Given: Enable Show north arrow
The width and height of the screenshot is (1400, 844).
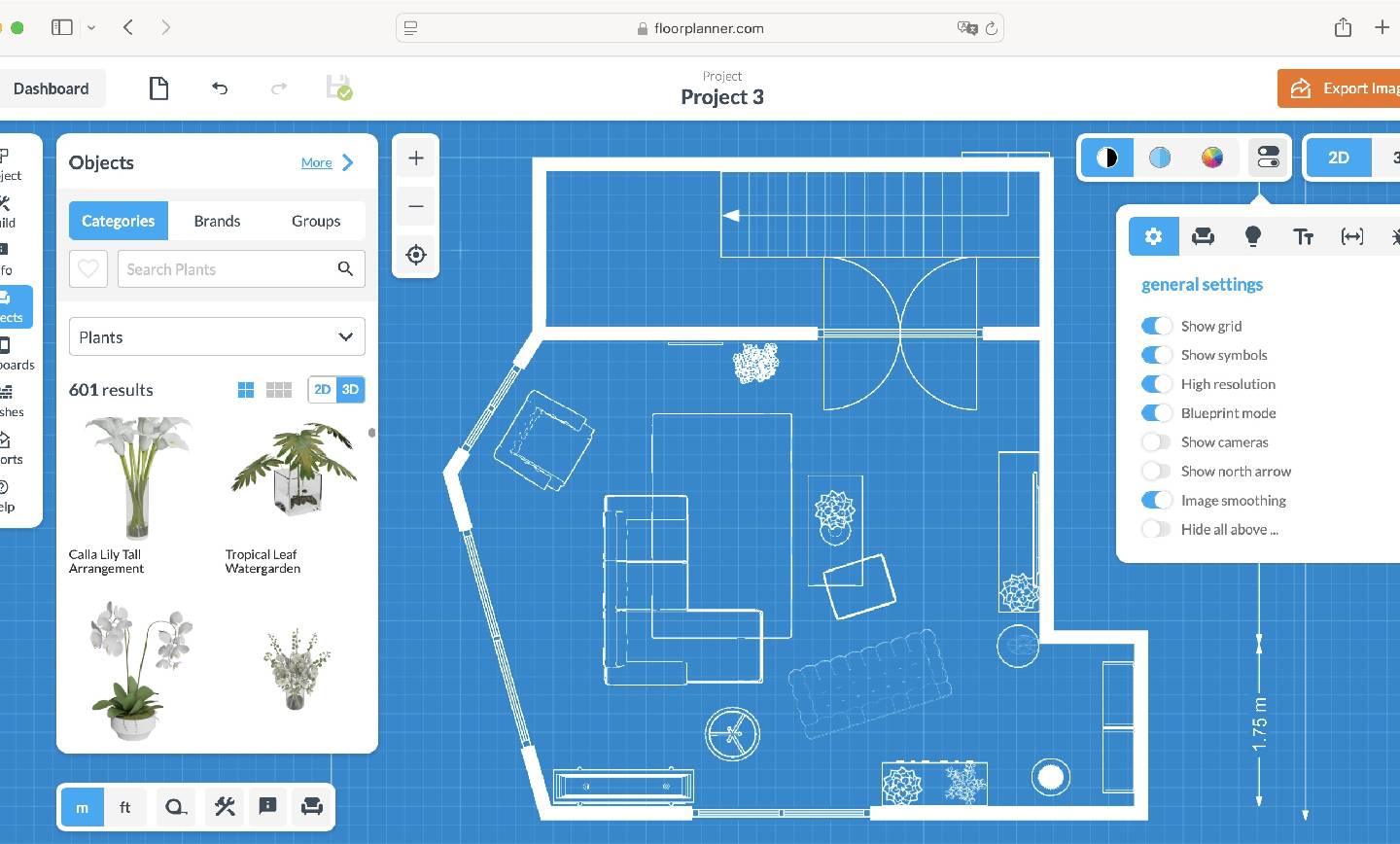Looking at the screenshot, I should tap(1156, 472).
